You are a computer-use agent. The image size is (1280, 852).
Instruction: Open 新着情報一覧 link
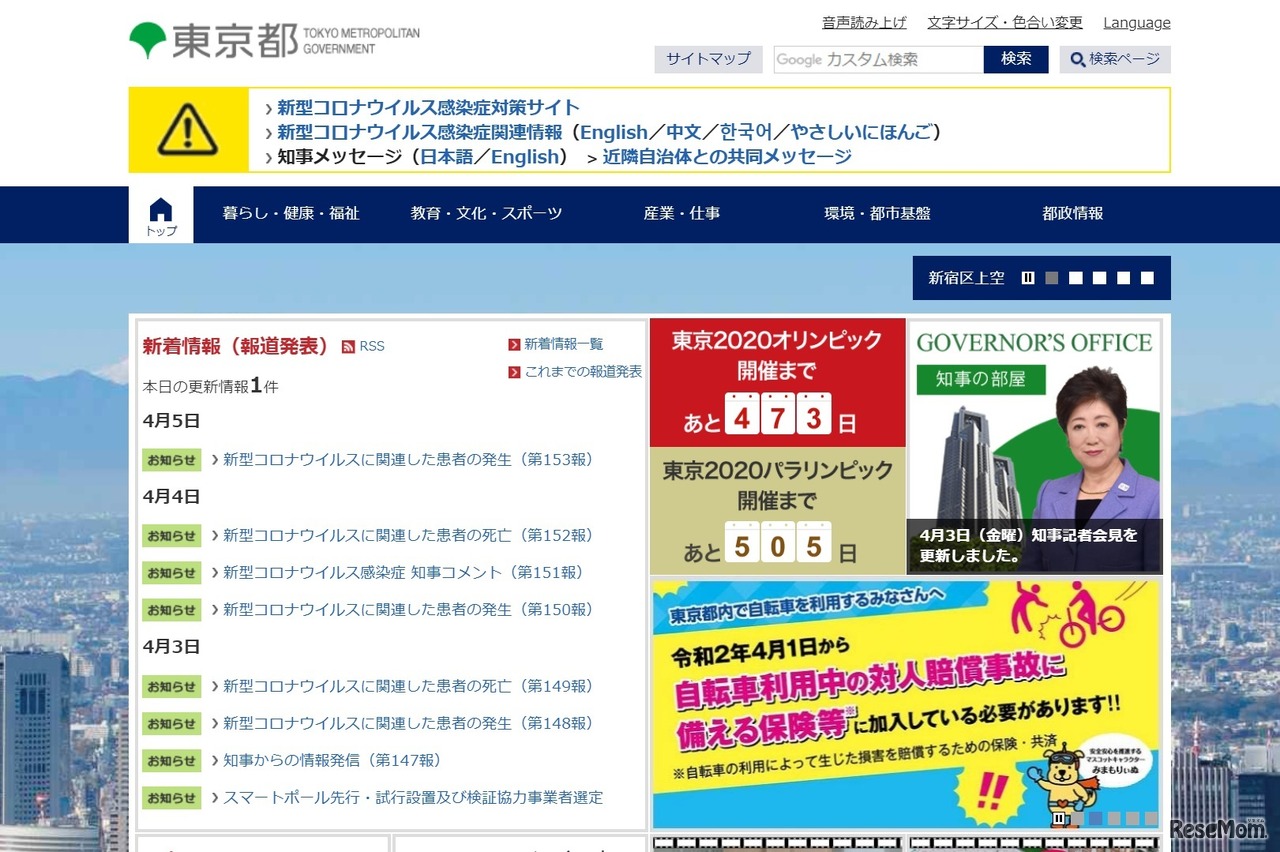pyautogui.click(x=564, y=345)
